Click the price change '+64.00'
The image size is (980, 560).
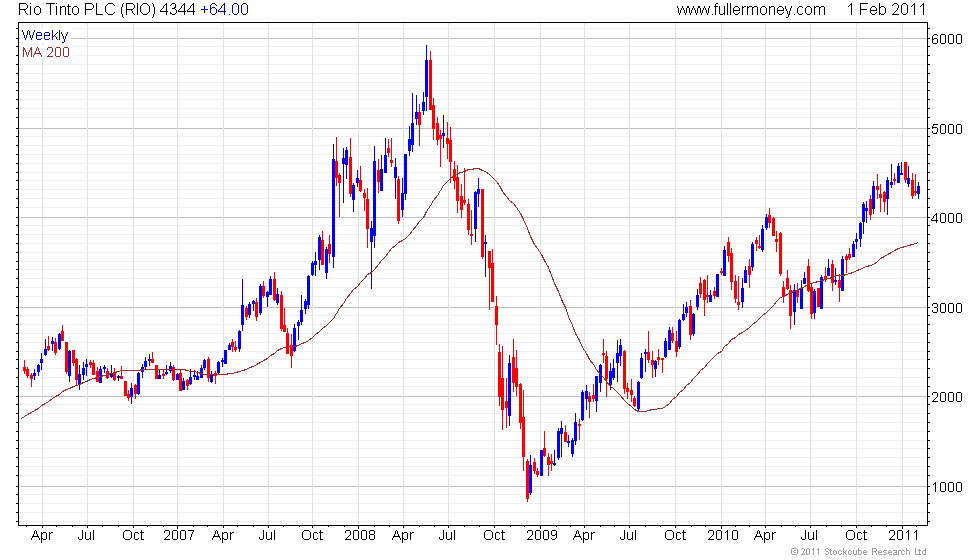[224, 9]
